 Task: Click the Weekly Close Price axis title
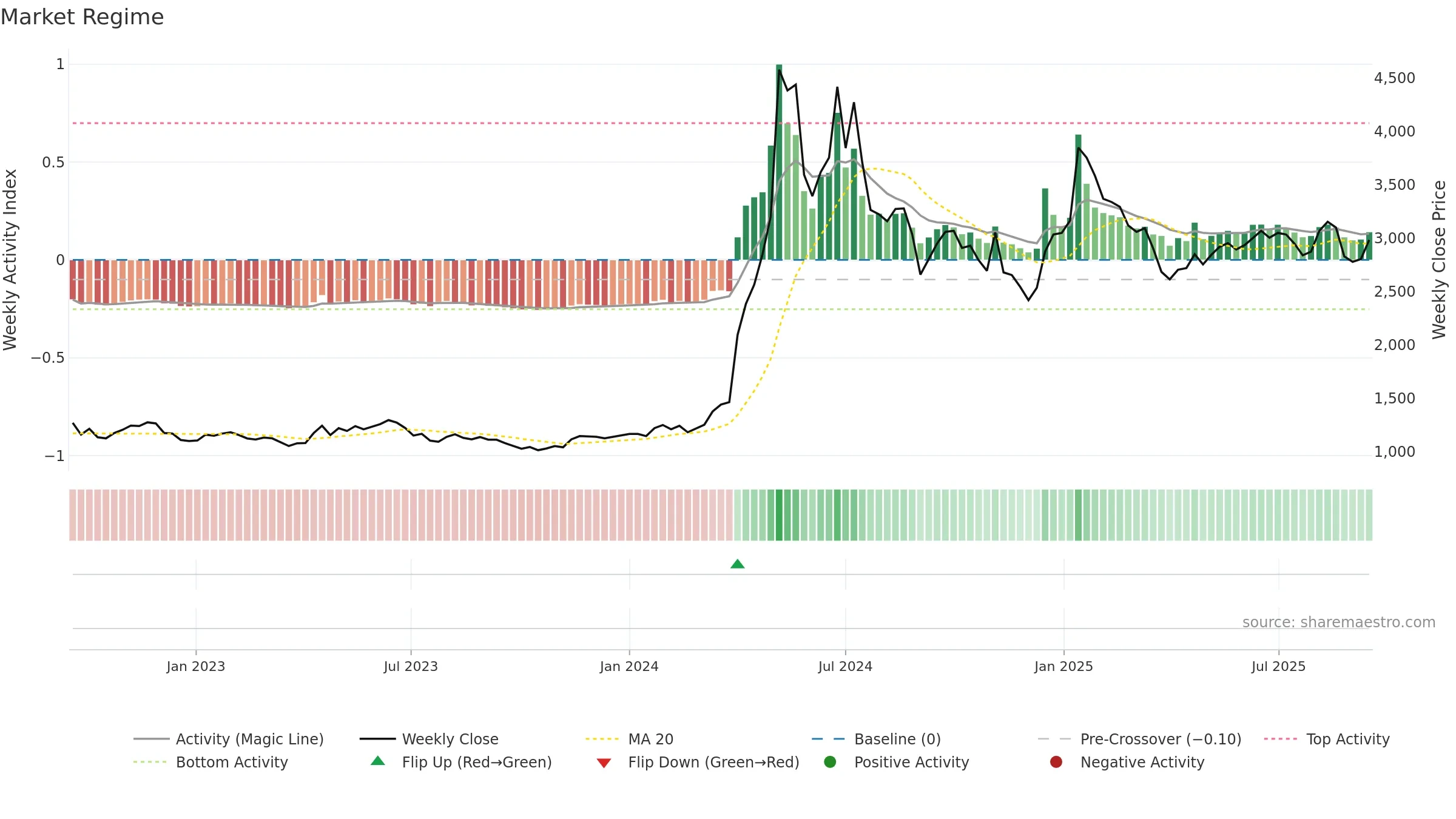pos(1439,260)
